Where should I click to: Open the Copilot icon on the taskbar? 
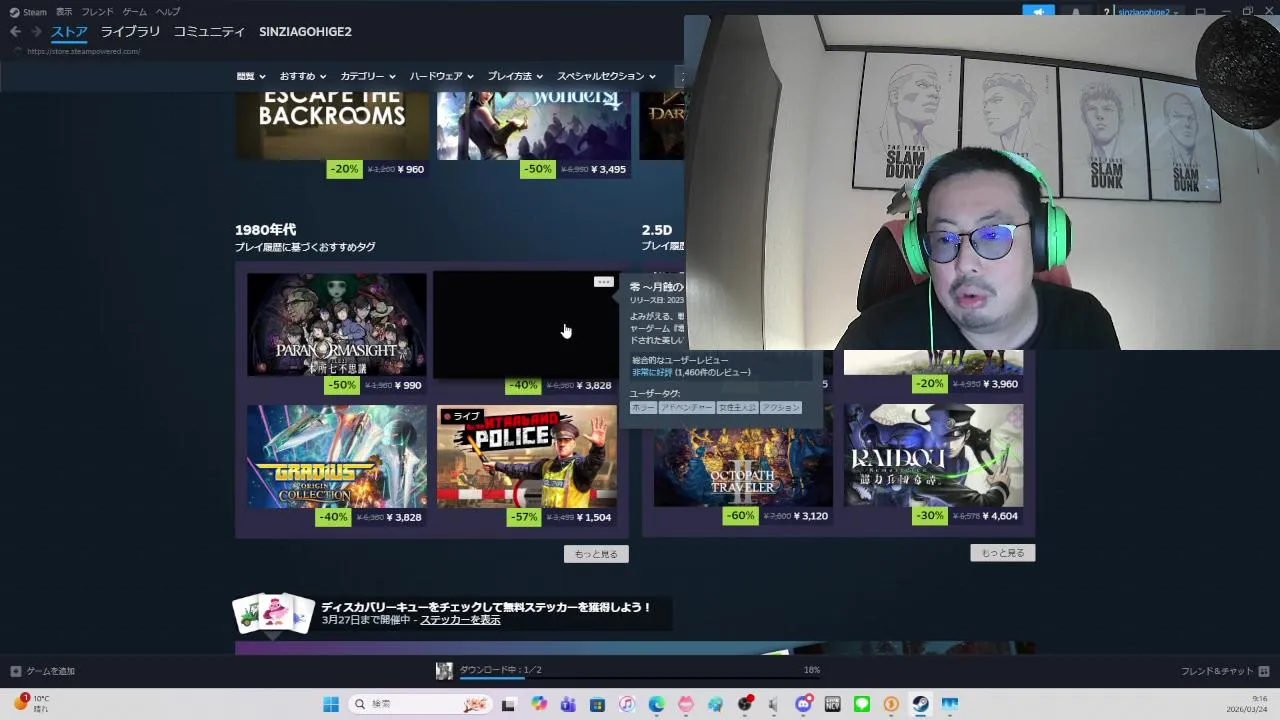pos(539,704)
